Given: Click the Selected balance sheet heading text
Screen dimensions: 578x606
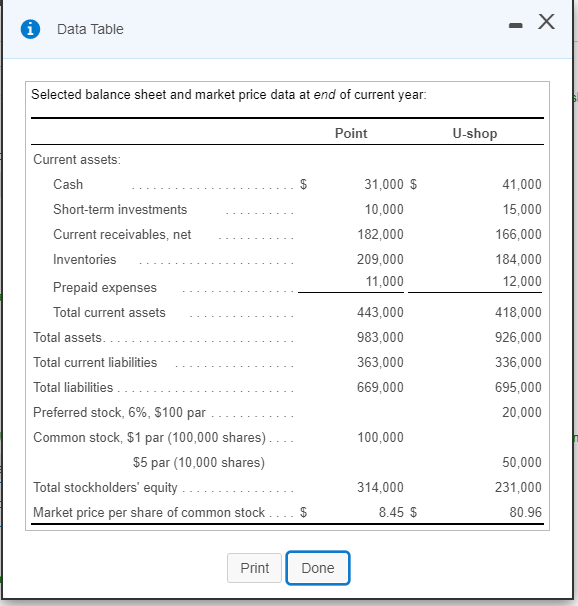Looking at the screenshot, I should click(x=229, y=95).
